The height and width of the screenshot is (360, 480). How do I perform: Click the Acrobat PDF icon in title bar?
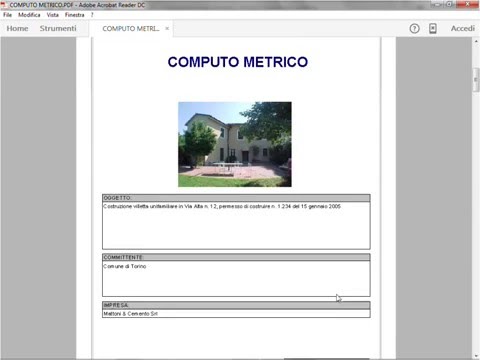pyautogui.click(x=4, y=5)
